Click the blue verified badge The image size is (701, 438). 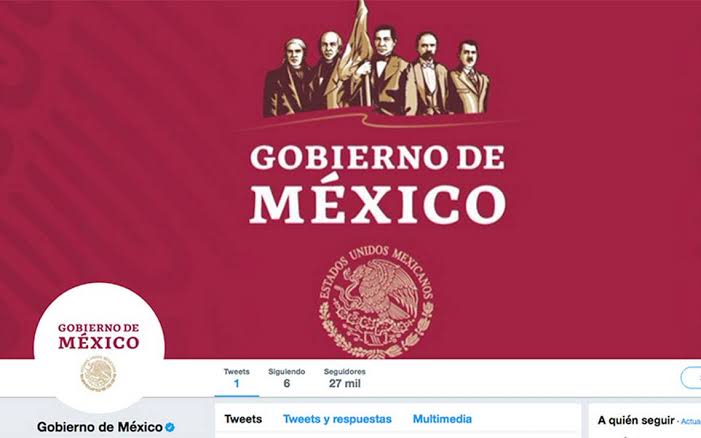point(170,427)
